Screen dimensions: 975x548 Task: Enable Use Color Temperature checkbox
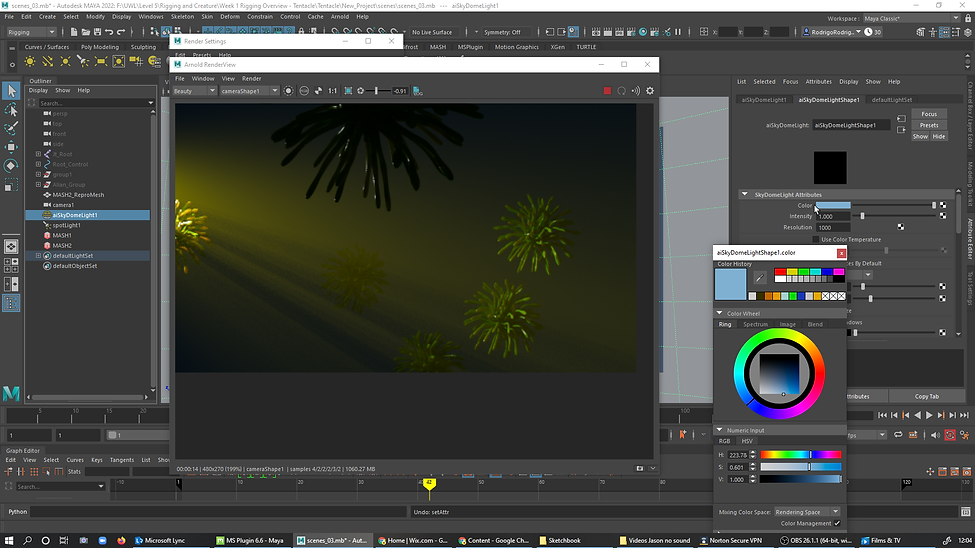[816, 239]
